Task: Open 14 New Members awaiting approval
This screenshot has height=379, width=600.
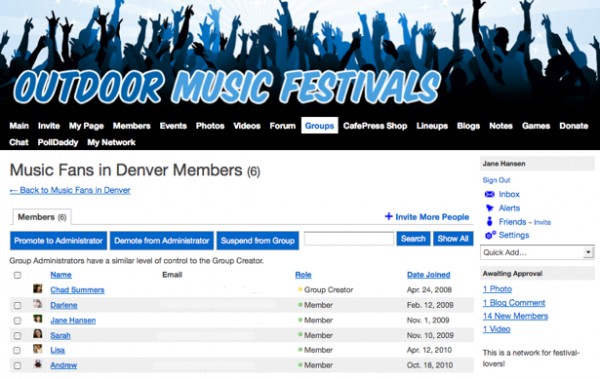Action: coord(515,316)
